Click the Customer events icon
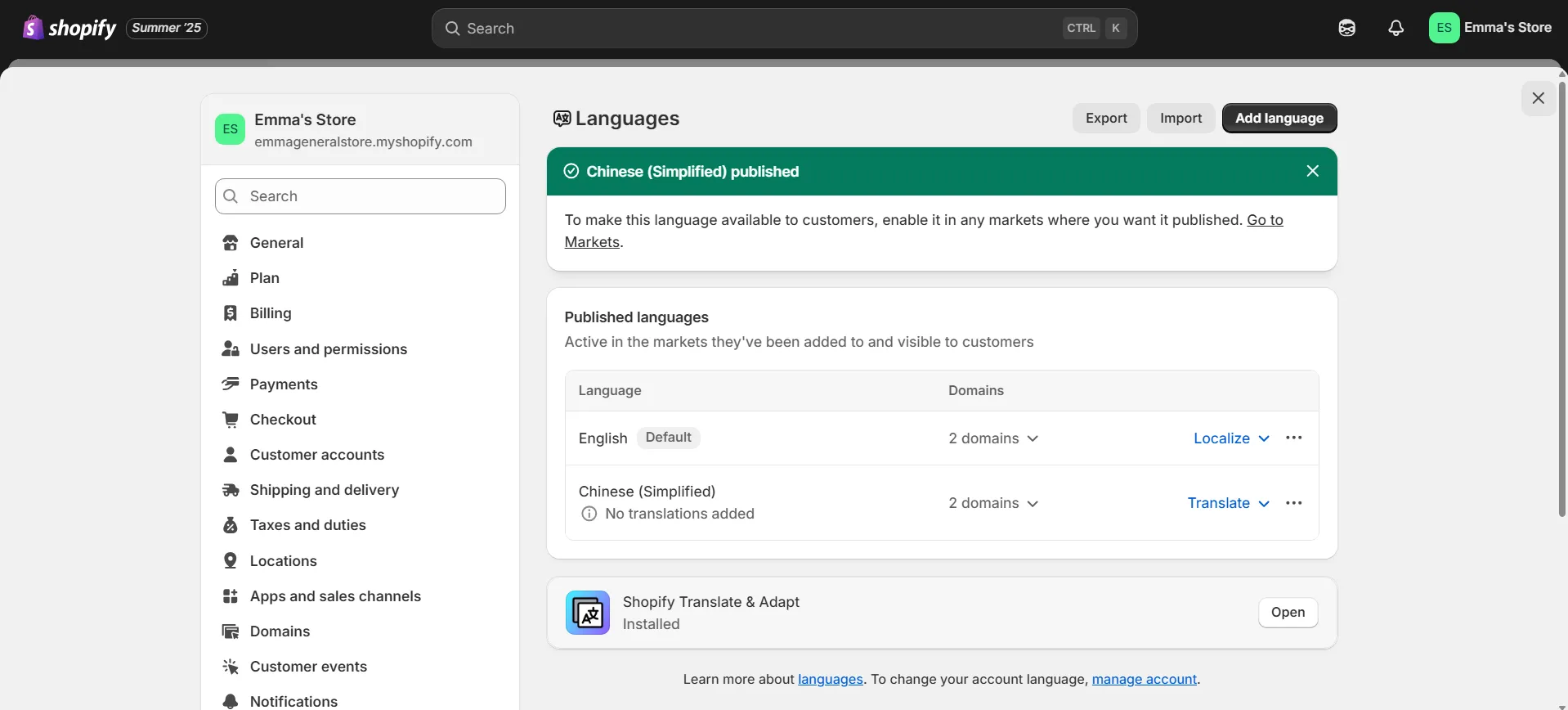The height and width of the screenshot is (710, 1568). [x=231, y=667]
